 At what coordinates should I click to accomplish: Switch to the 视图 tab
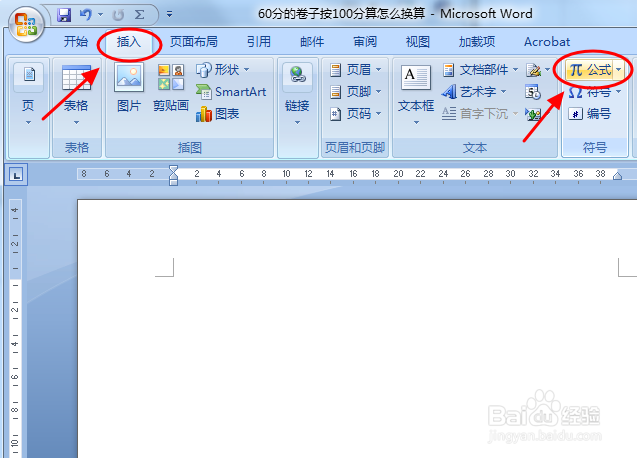pyautogui.click(x=418, y=41)
